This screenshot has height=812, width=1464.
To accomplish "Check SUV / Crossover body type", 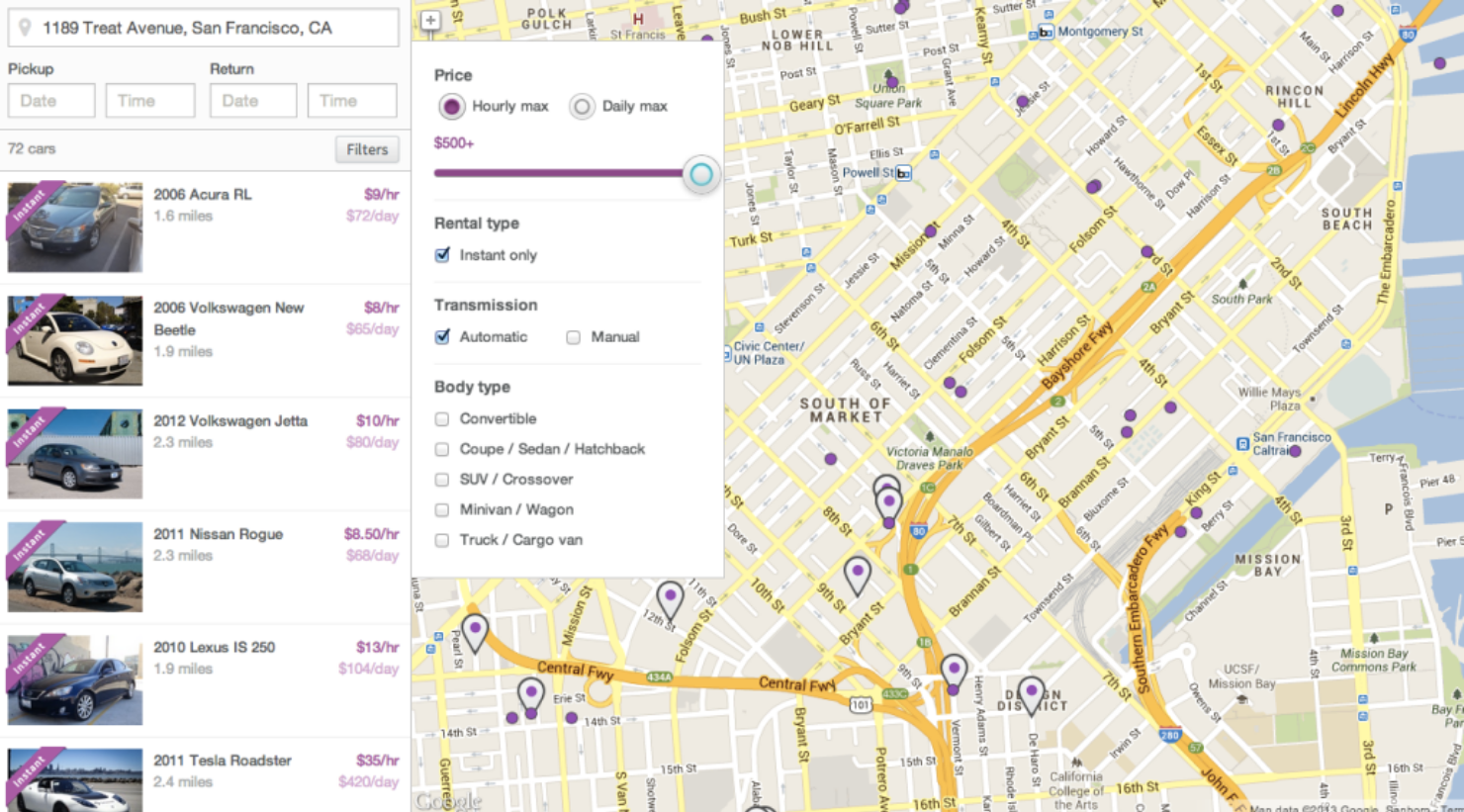I will click(442, 480).
